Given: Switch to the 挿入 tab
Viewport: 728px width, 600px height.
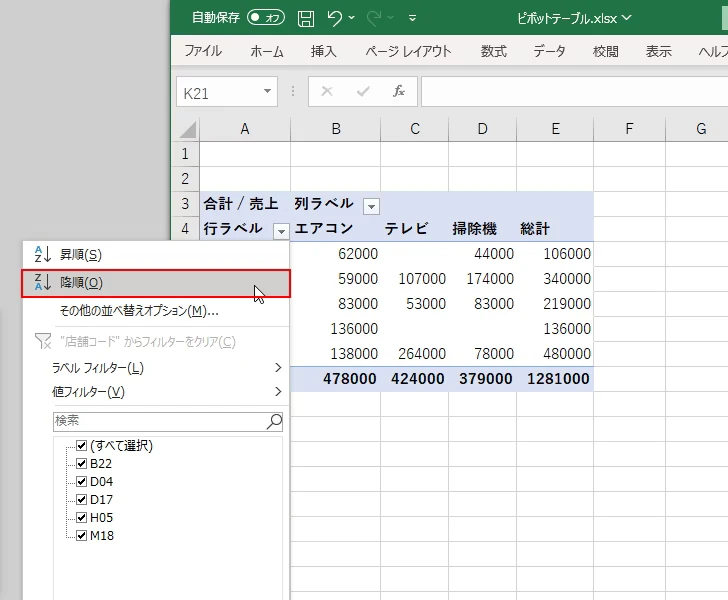Looking at the screenshot, I should (x=324, y=51).
